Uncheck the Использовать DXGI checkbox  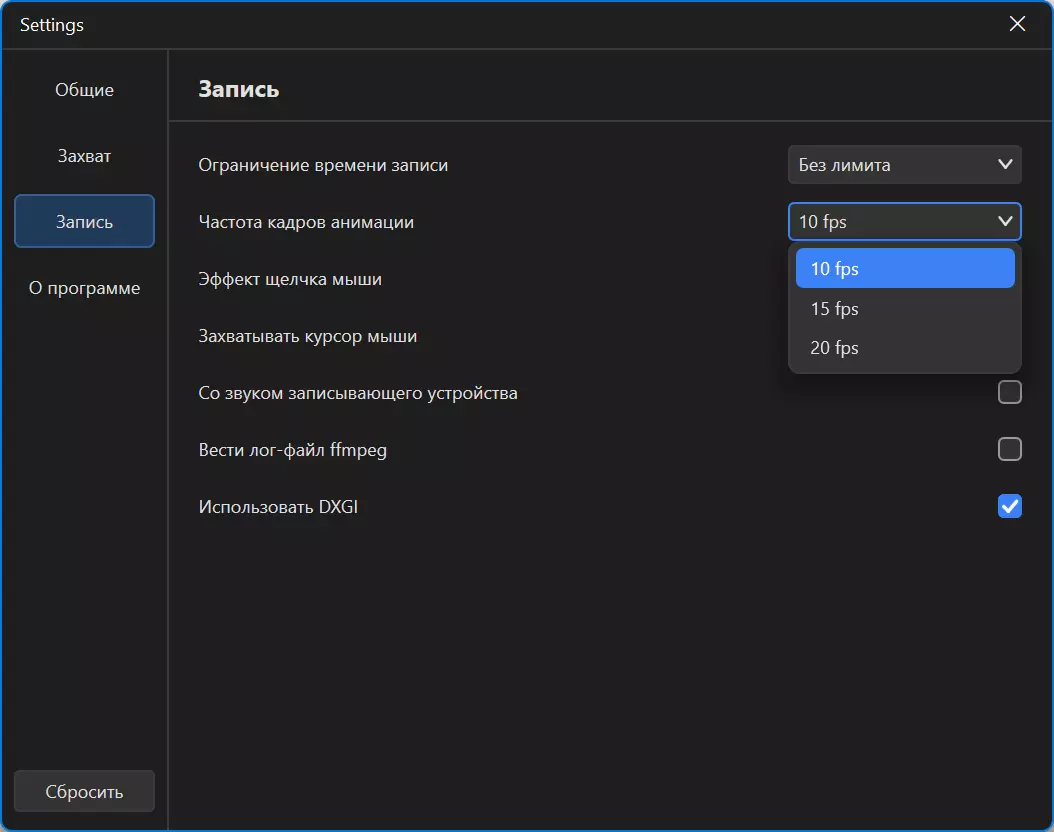pos(1010,506)
